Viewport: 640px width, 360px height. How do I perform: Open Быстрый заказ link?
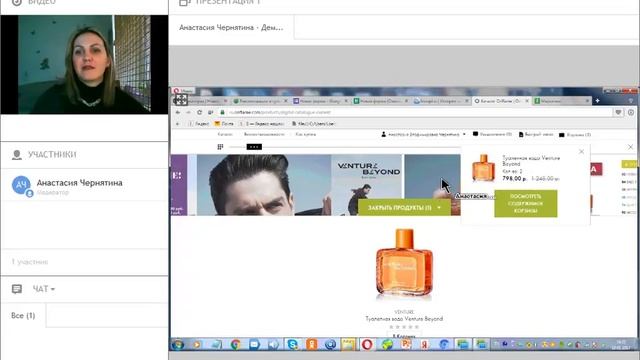pos(536,134)
